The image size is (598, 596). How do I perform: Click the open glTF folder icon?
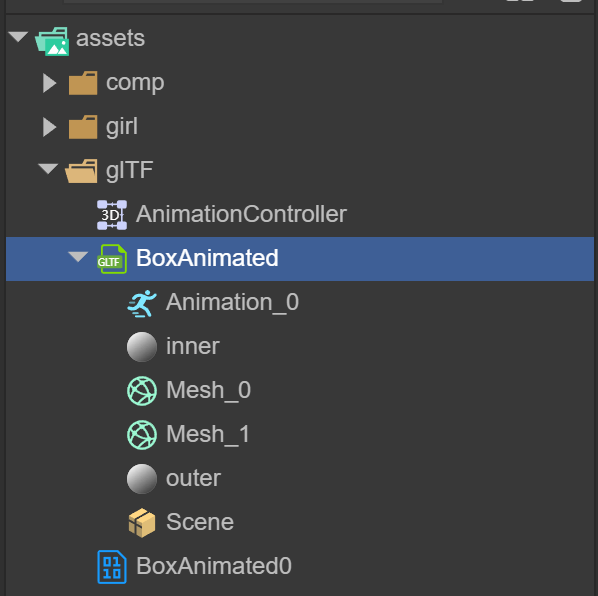81,171
